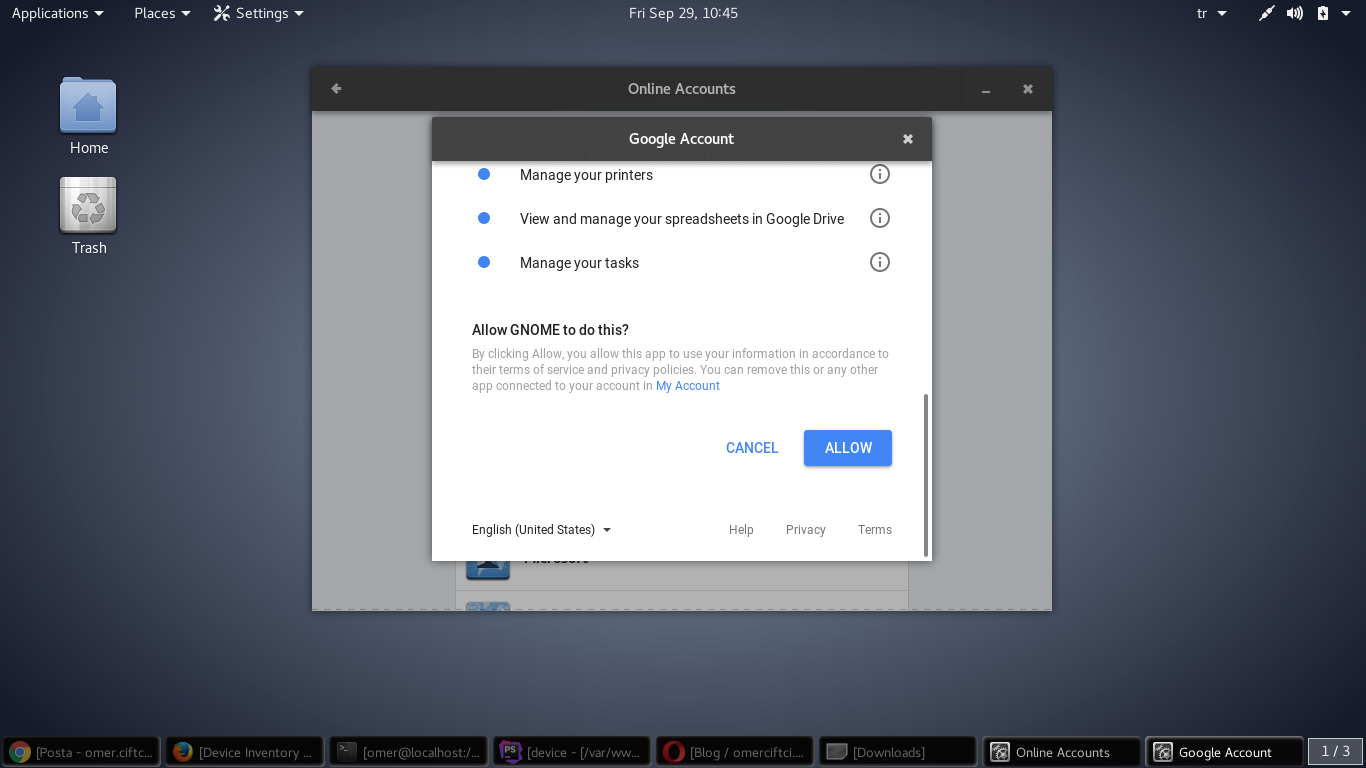Image resolution: width=1366 pixels, height=768 pixels.
Task: Switch to Chrome Posta window in taskbar
Action: pos(82,752)
